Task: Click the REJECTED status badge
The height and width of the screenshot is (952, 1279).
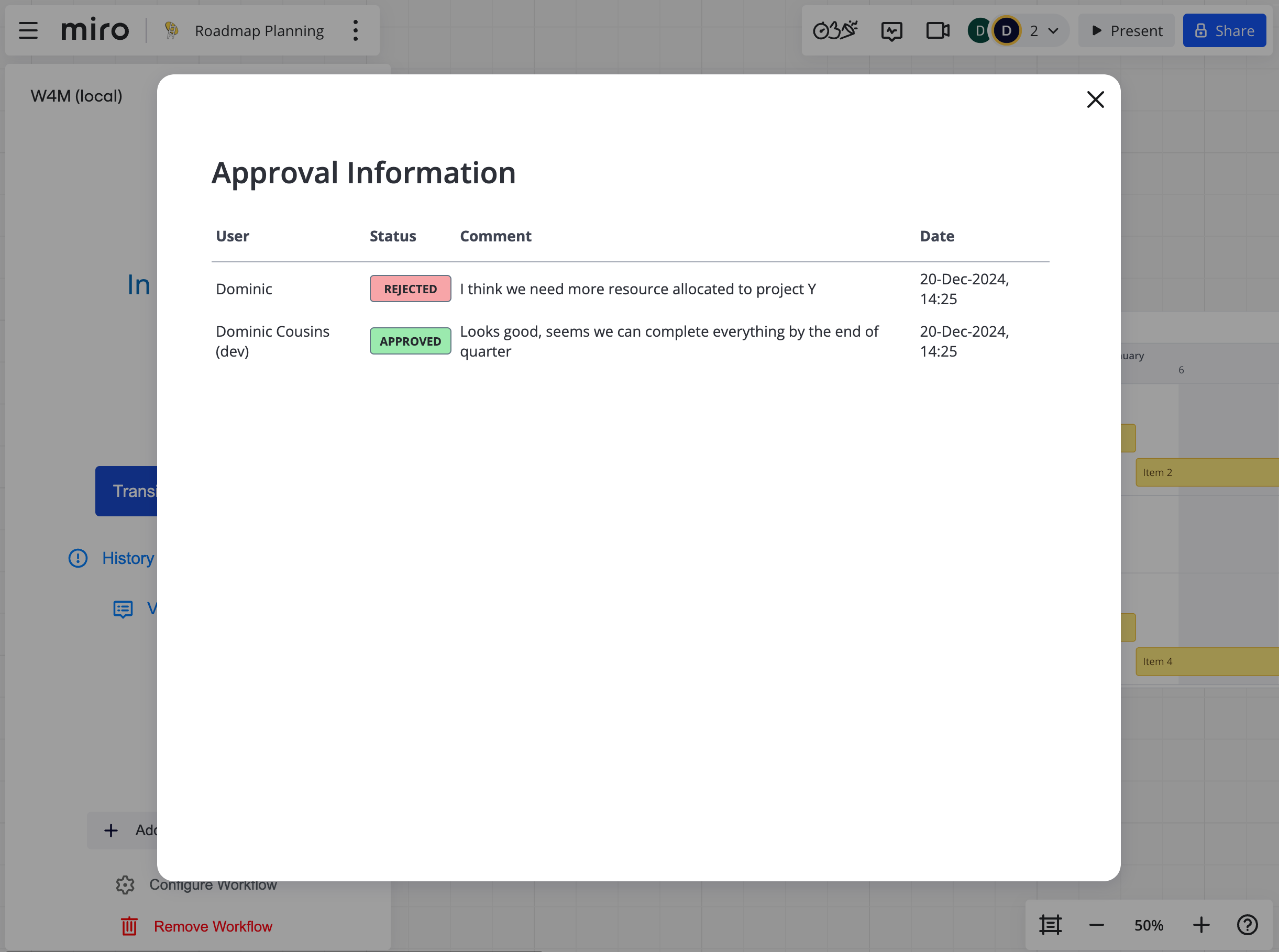Action: click(411, 289)
